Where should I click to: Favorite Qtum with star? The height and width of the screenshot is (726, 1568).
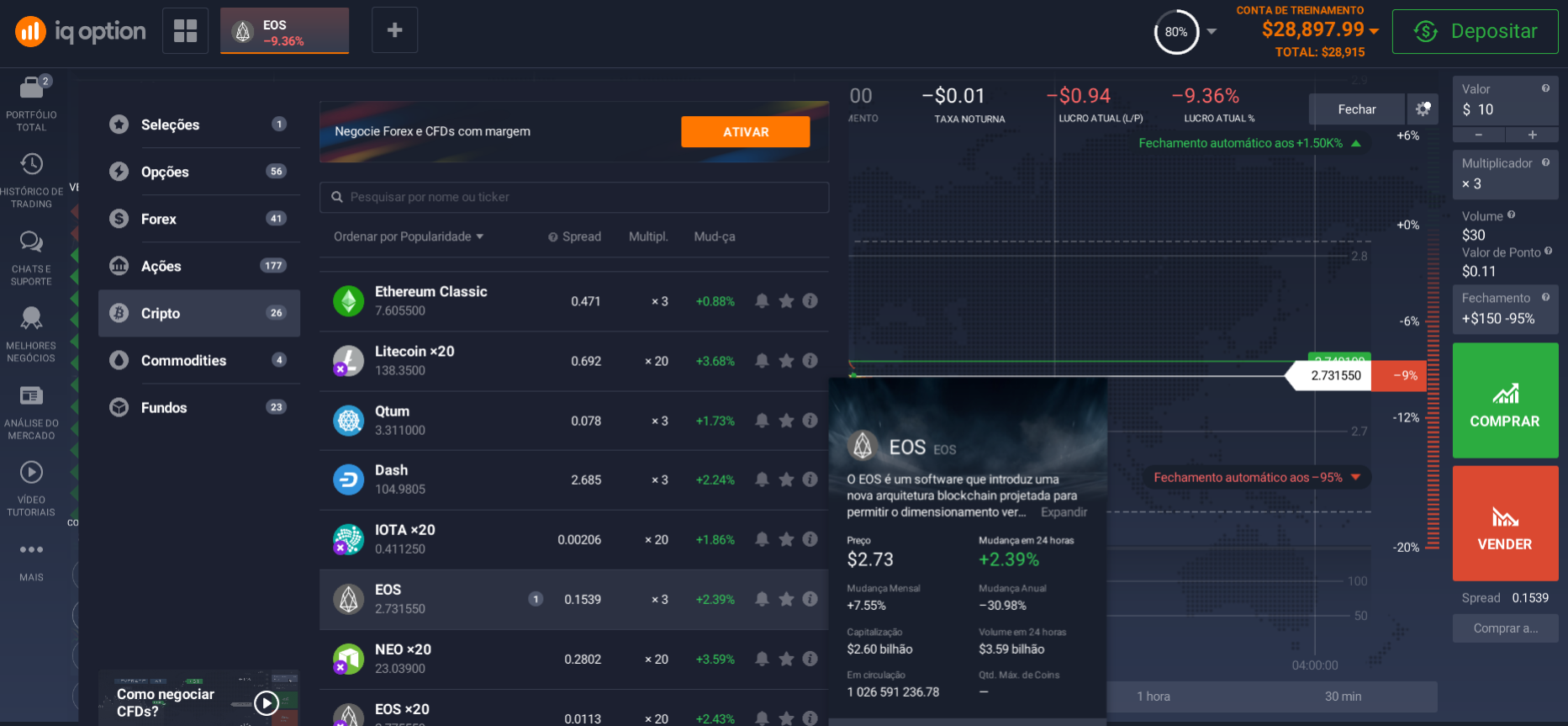coord(786,420)
